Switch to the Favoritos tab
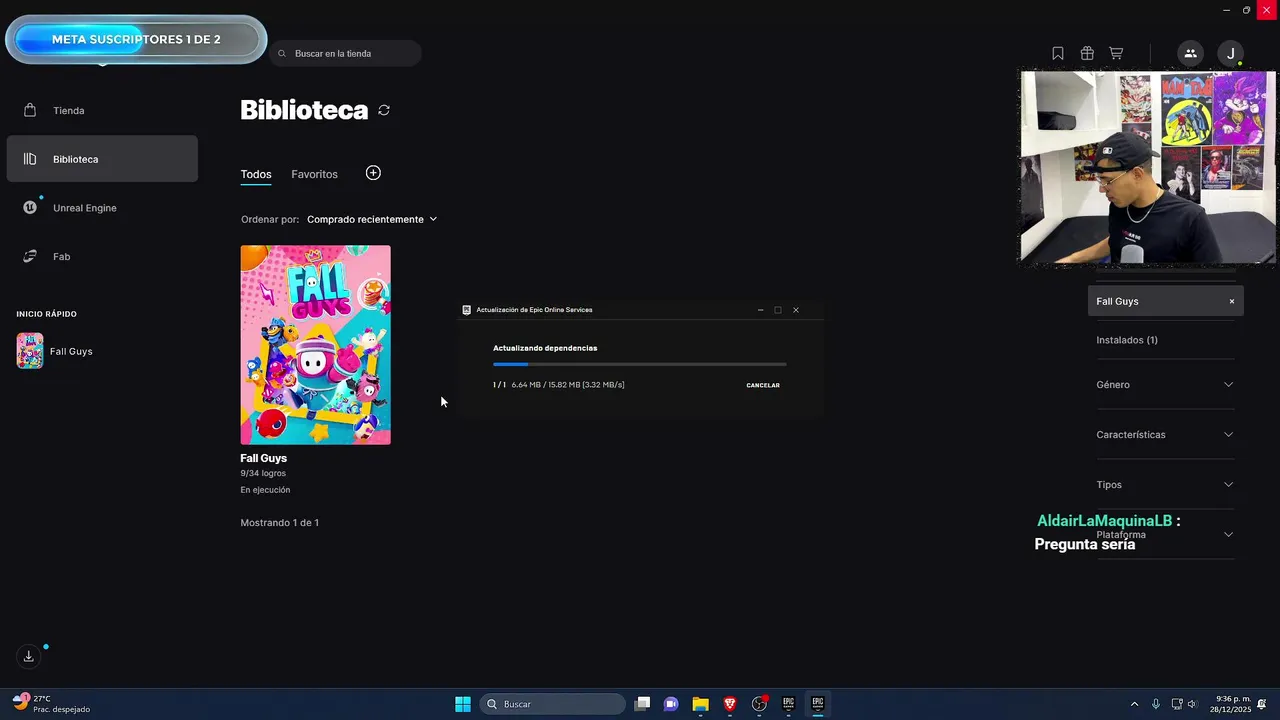 (x=314, y=174)
